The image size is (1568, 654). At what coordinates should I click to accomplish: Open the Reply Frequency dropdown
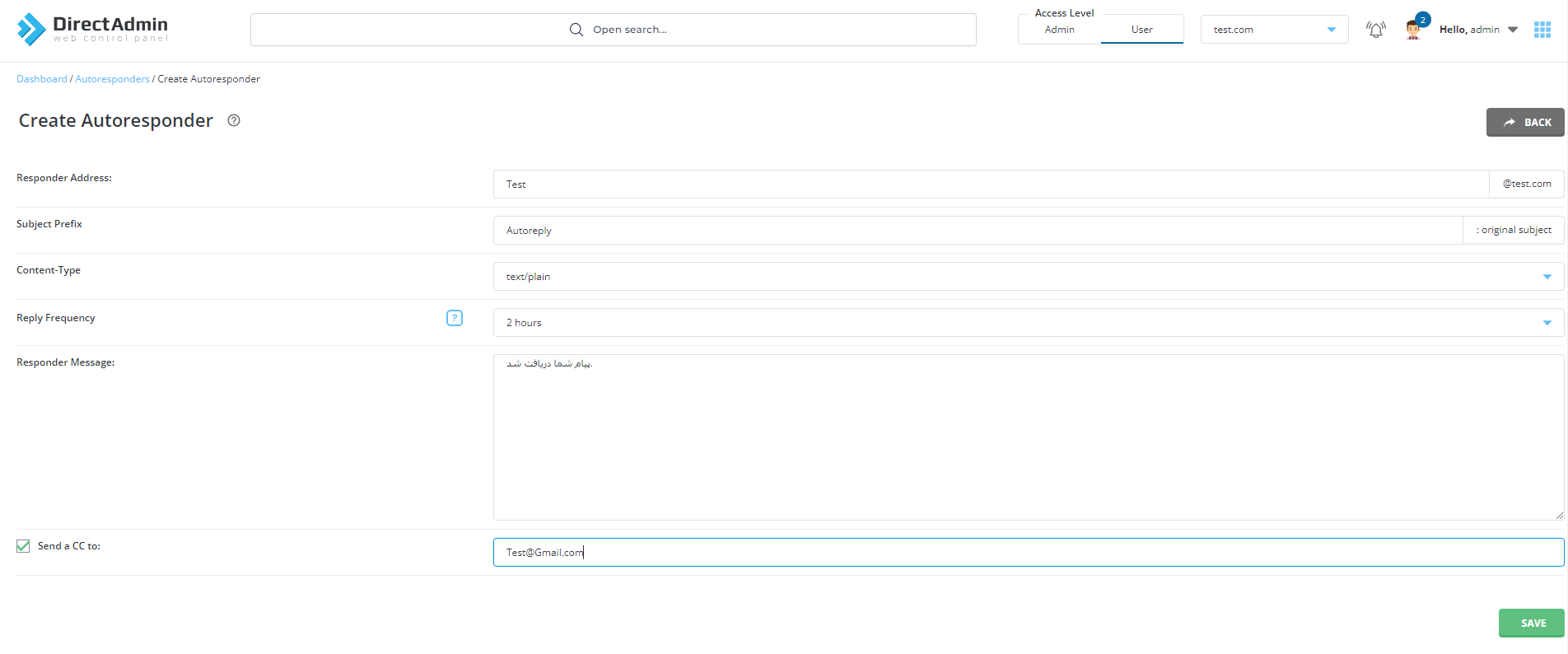pyautogui.click(x=1028, y=323)
